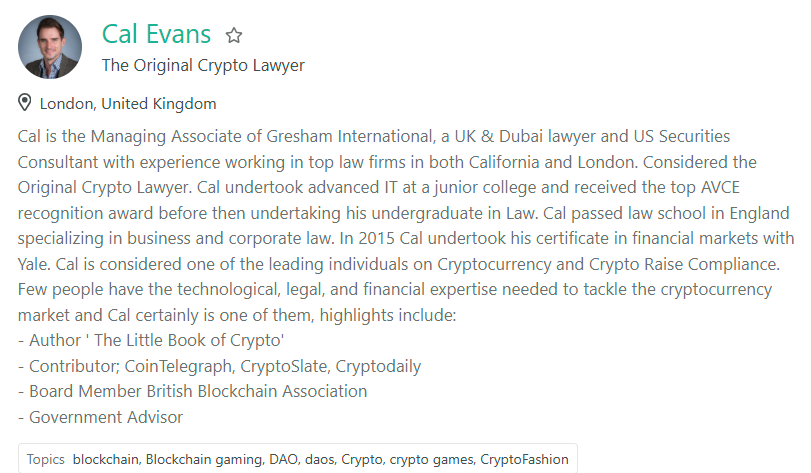
Task: Pick the lowercase daos topic tag
Action: (319, 459)
